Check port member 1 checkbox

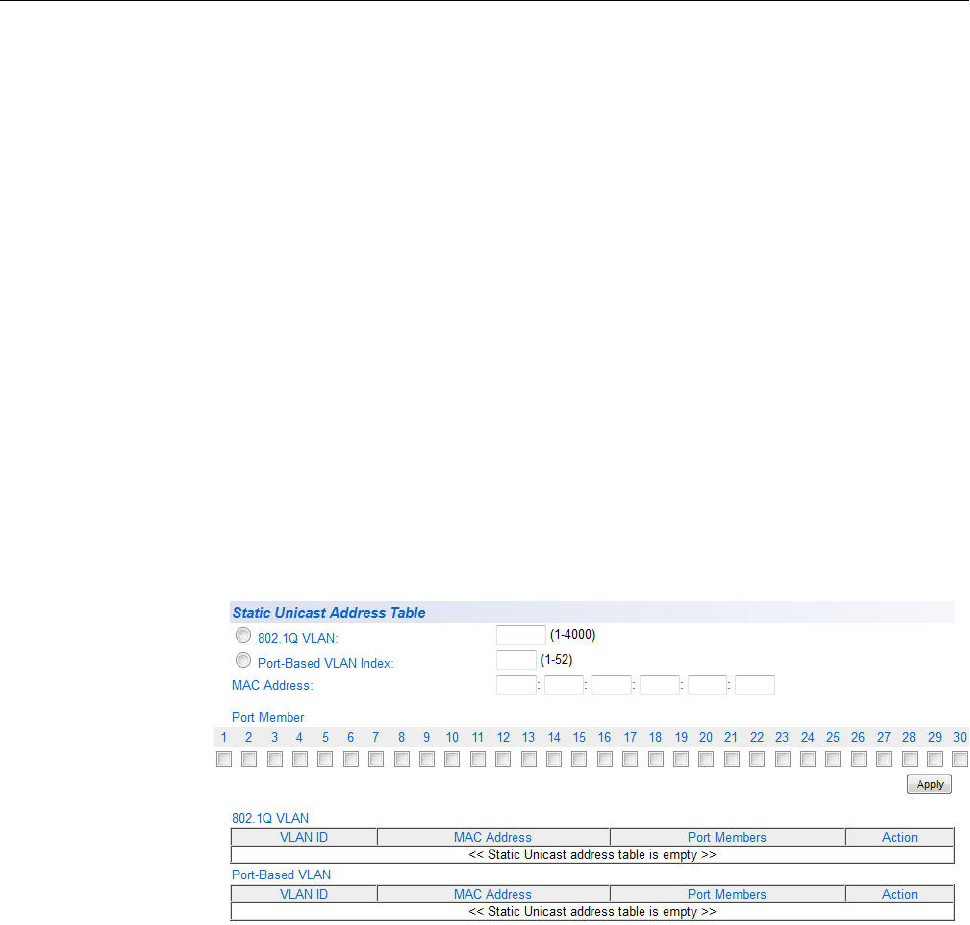(x=224, y=759)
